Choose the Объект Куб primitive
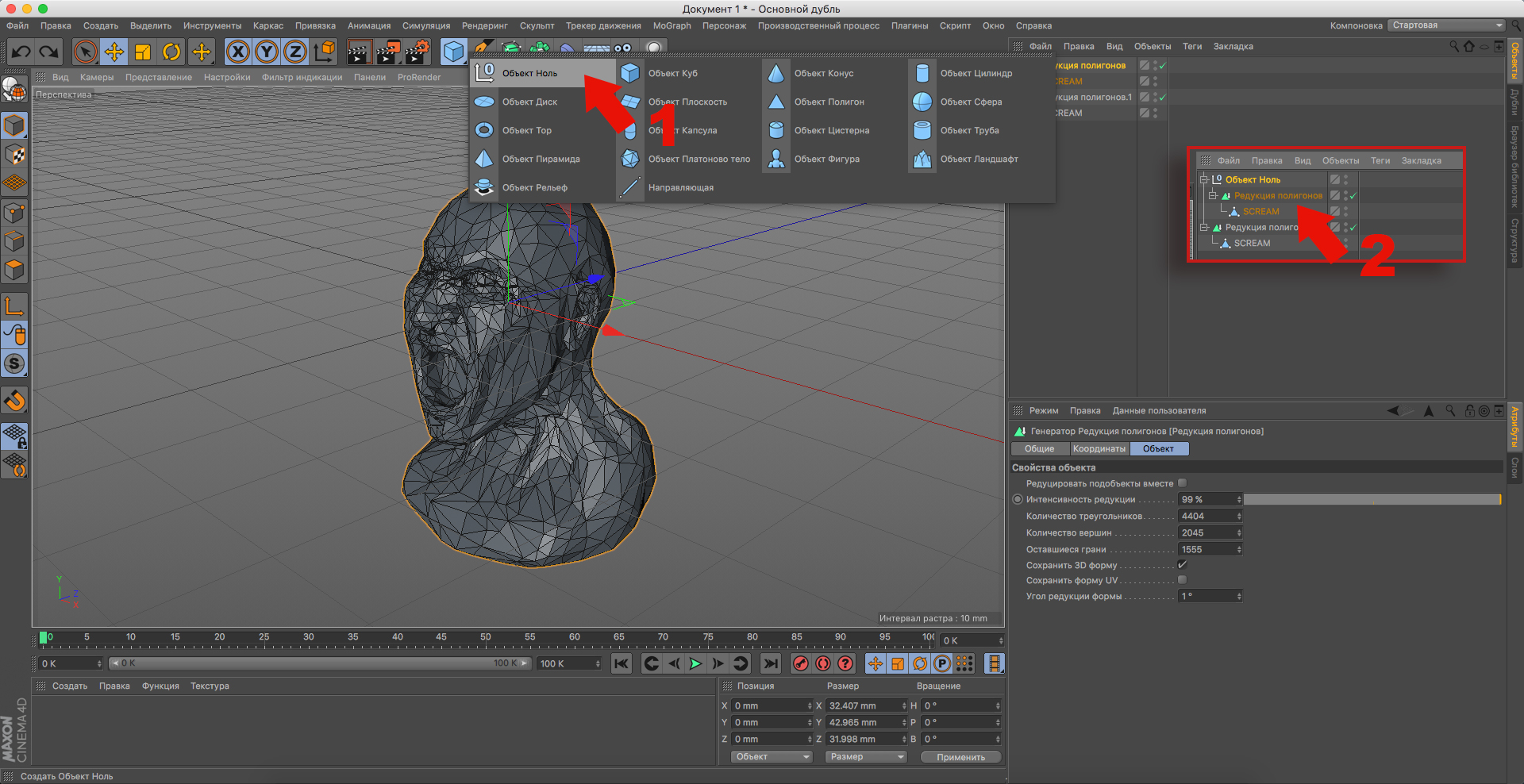The height and width of the screenshot is (784, 1524). 672,74
